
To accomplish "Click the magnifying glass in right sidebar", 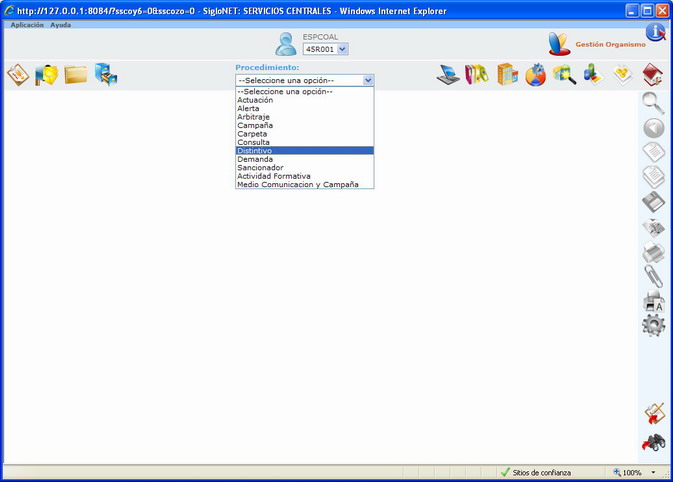I will 653,103.
